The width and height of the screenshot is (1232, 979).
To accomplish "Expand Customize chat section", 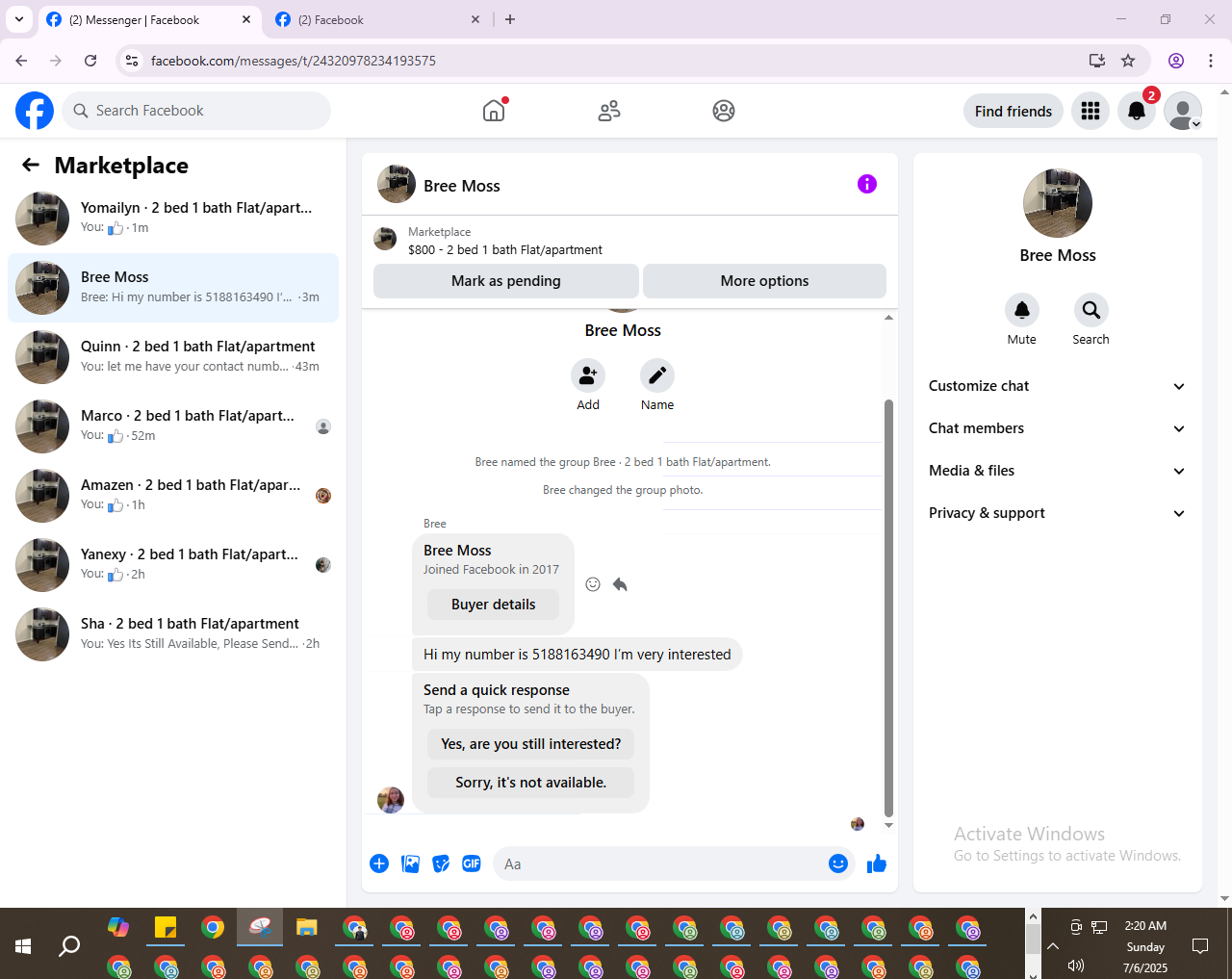I will [x=1058, y=386].
